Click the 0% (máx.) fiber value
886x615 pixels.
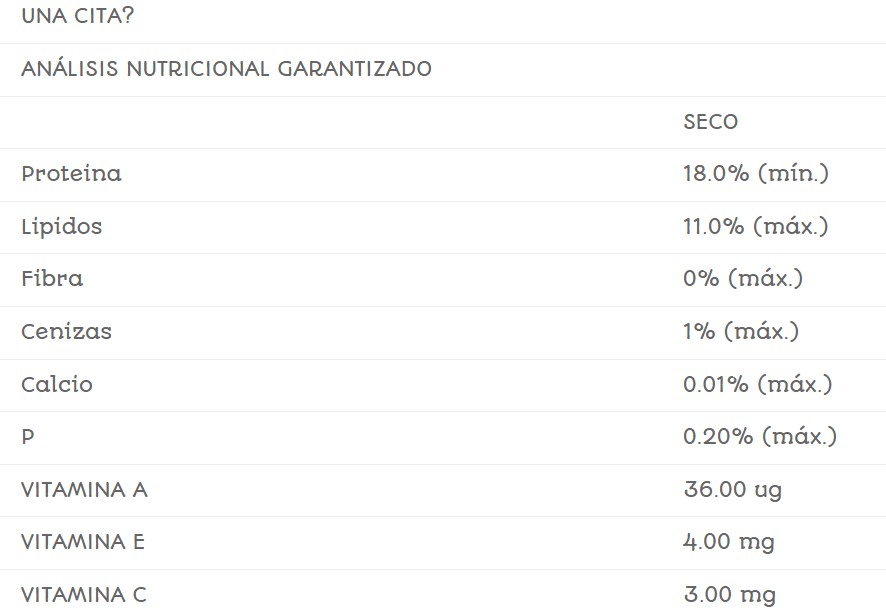[x=743, y=279]
